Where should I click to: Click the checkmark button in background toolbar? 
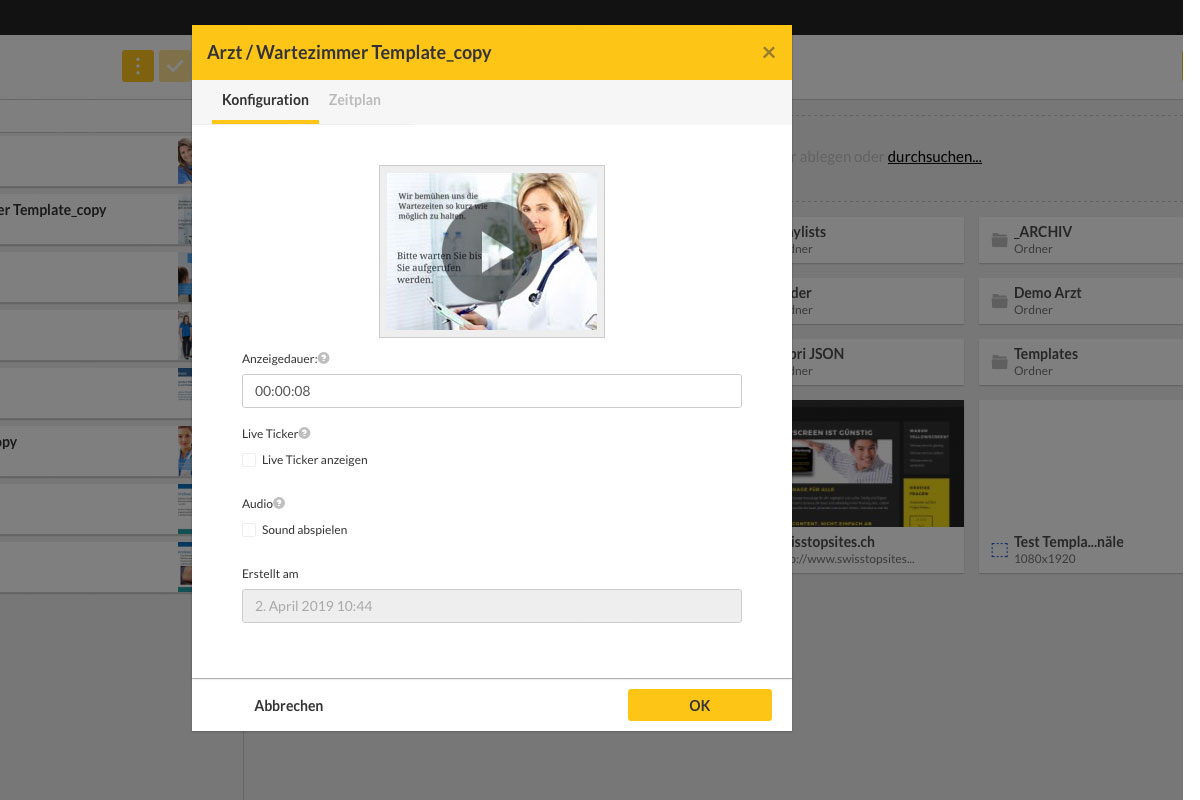point(175,66)
